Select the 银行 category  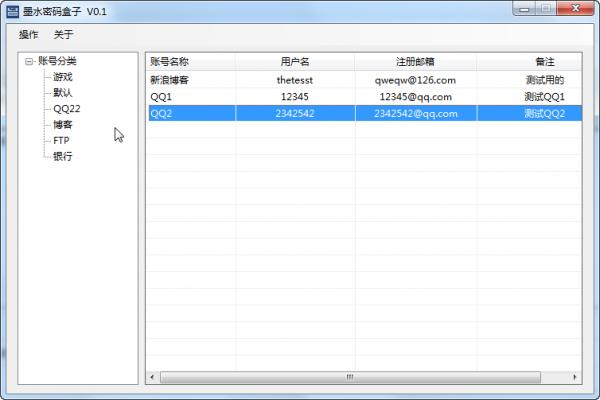63,157
